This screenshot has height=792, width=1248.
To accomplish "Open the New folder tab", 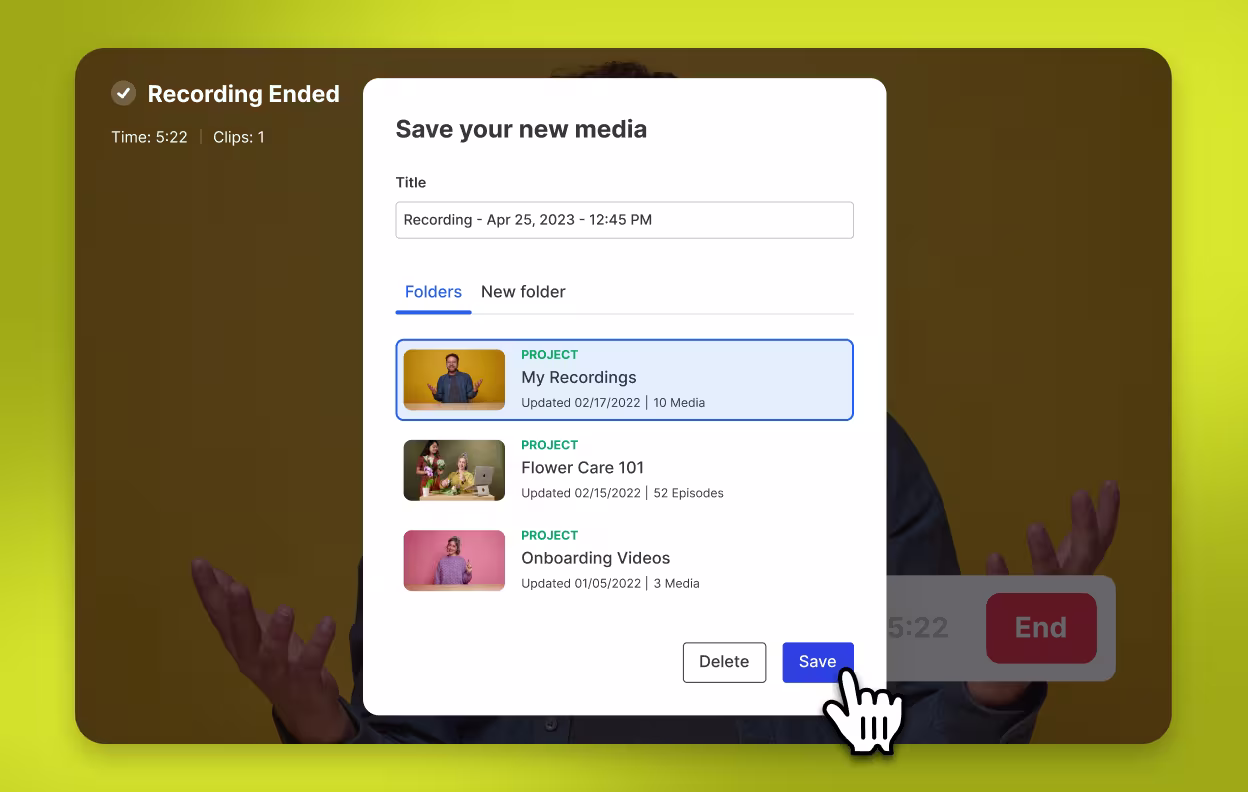I will click(x=523, y=292).
